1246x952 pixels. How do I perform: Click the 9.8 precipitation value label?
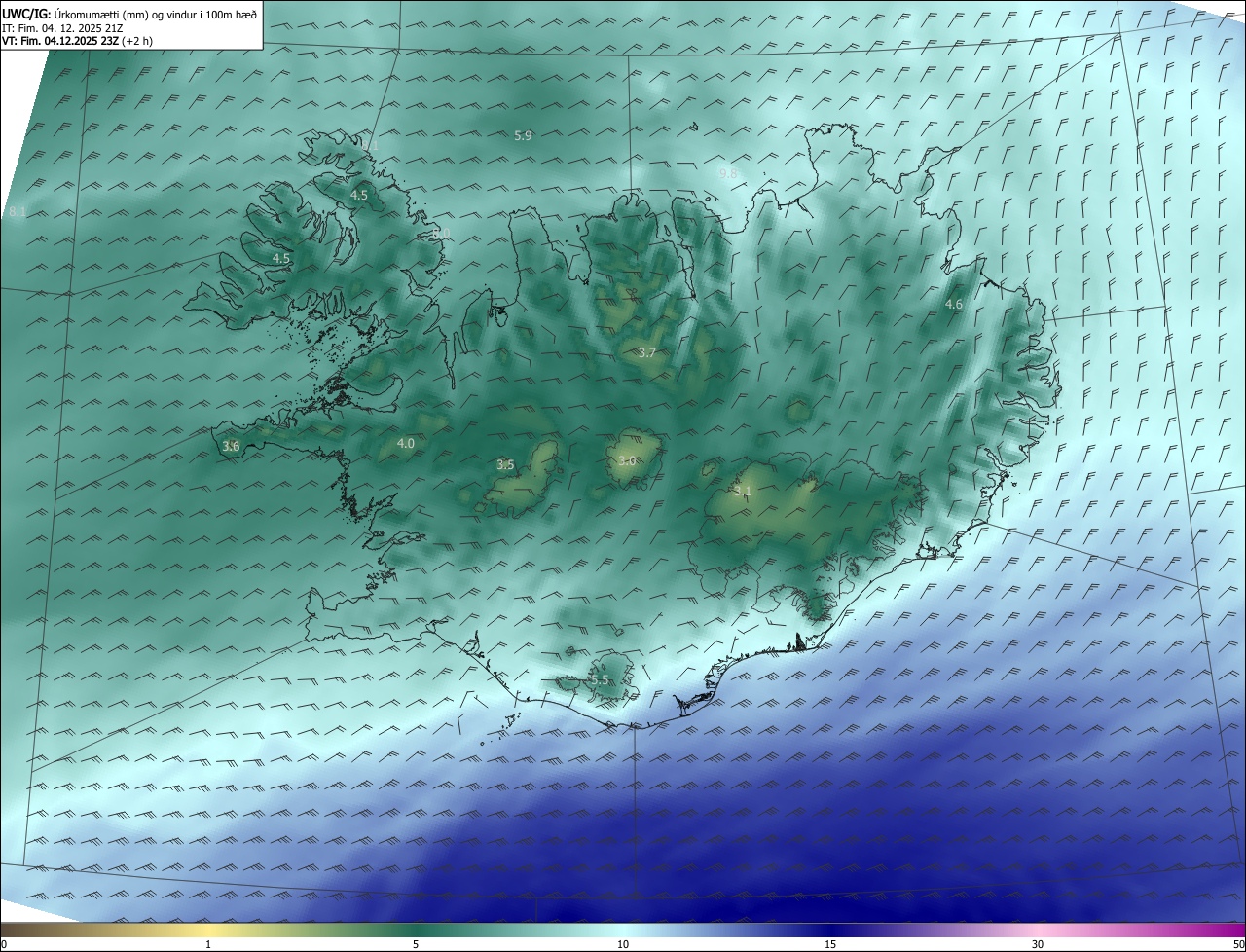tap(728, 172)
